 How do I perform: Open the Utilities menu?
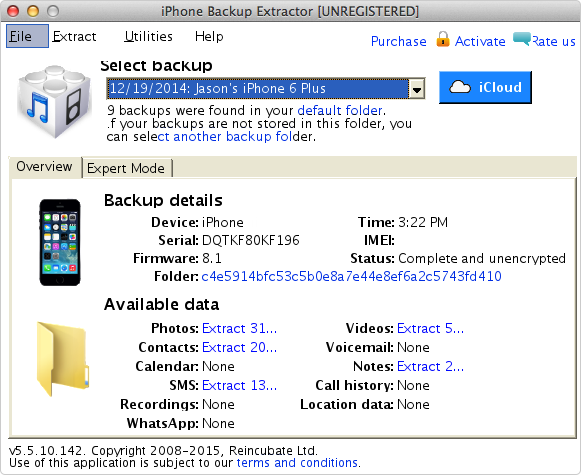148,36
